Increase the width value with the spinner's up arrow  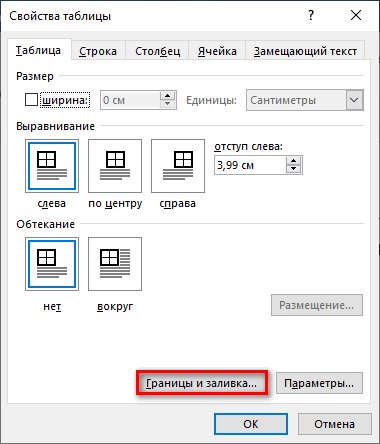coord(168,96)
